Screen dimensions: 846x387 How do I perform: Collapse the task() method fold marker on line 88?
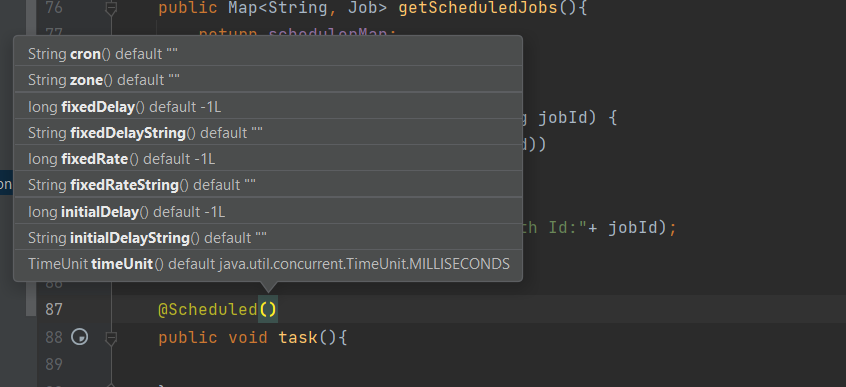click(111, 338)
